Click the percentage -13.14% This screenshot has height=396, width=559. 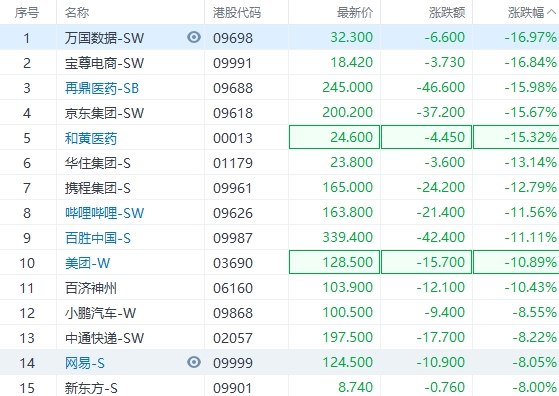pyautogui.click(x=530, y=162)
